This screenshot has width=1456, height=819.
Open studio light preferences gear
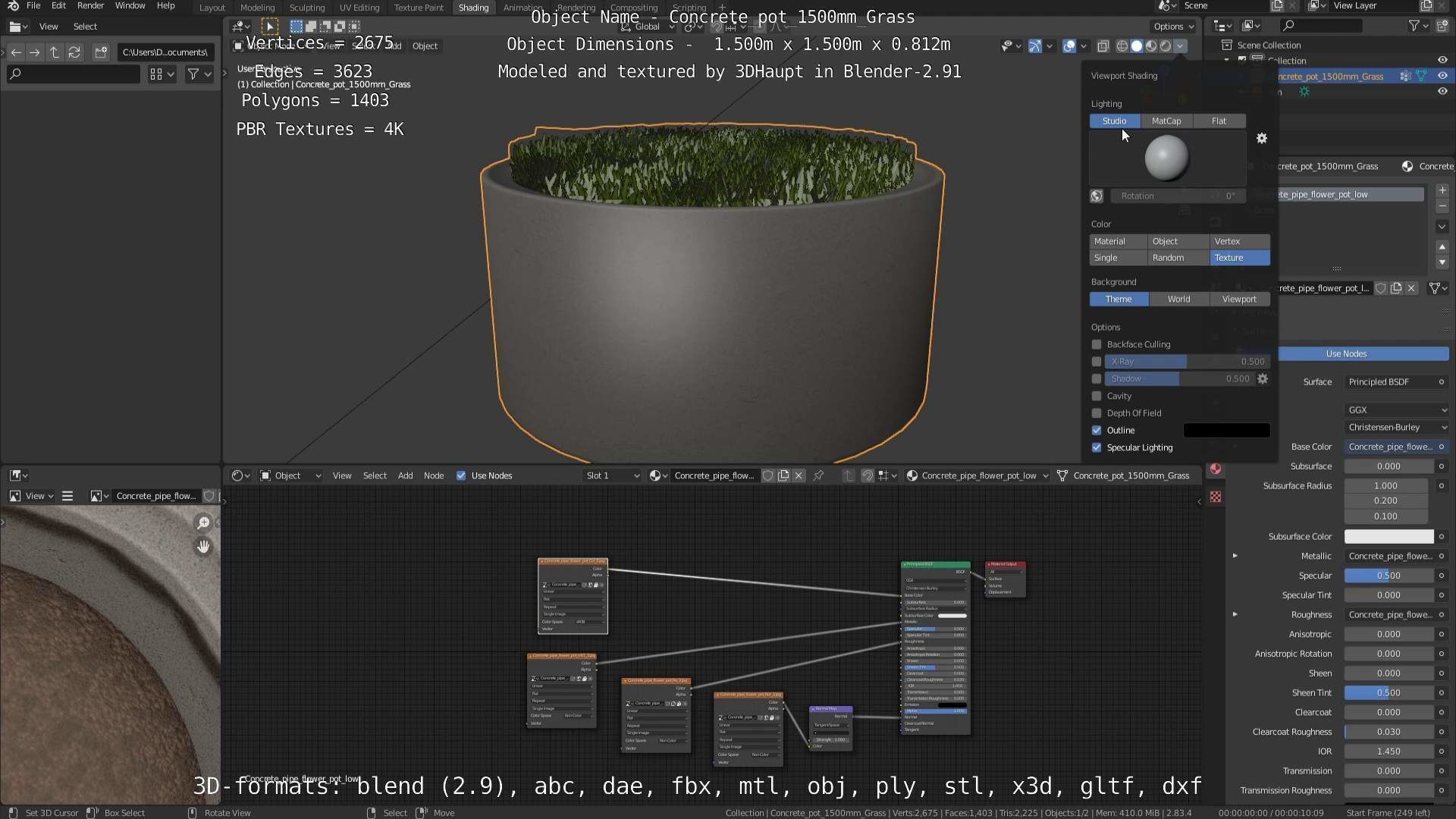pos(1262,138)
